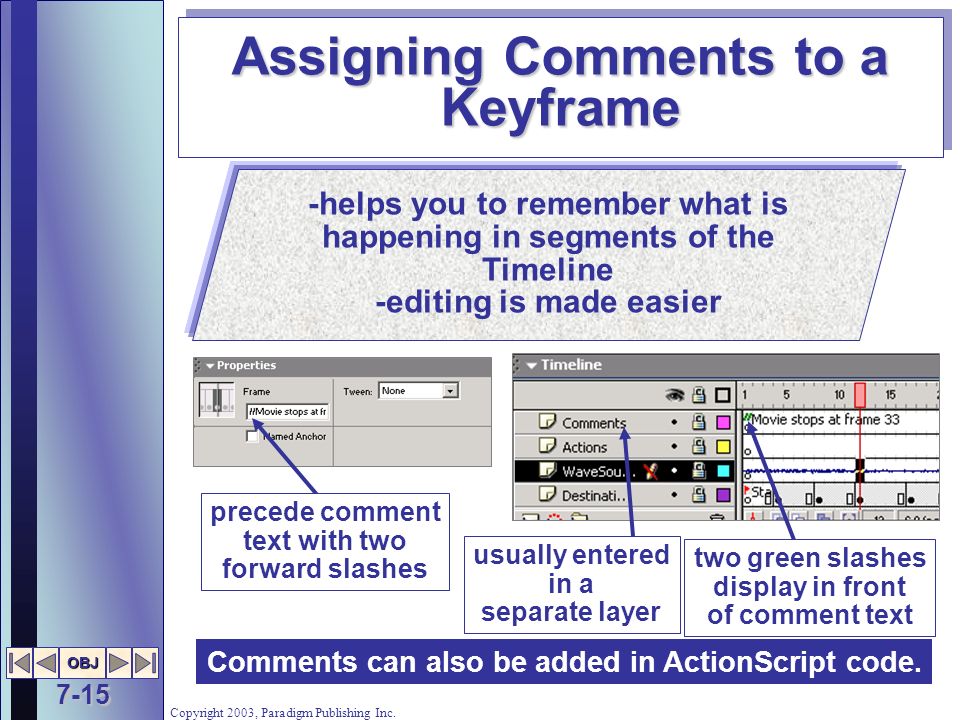Select the WaveSou layer name
This screenshot has height=720, width=960.
click(x=599, y=471)
